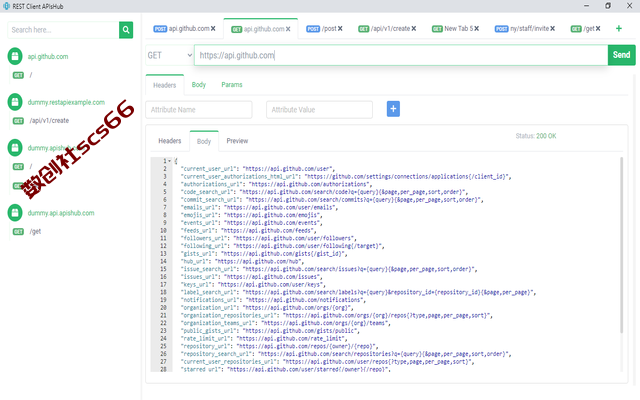The height and width of the screenshot is (400, 640).
Task: Click the GET badge next to /api/v1/create
Action: tap(18, 121)
